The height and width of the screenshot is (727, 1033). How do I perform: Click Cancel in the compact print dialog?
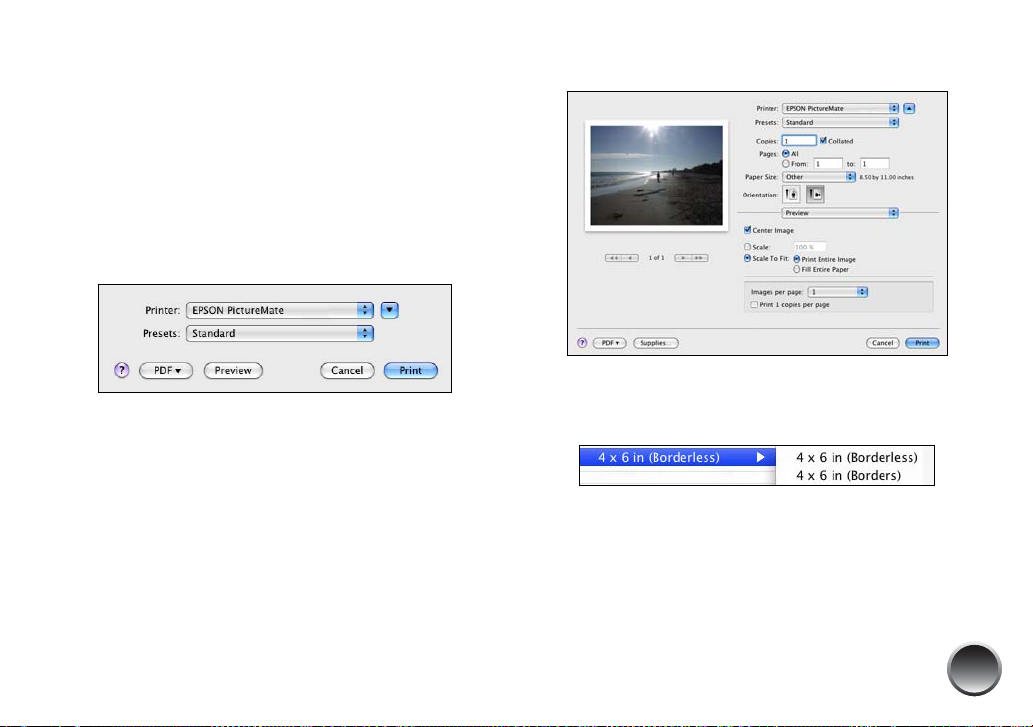tap(347, 371)
